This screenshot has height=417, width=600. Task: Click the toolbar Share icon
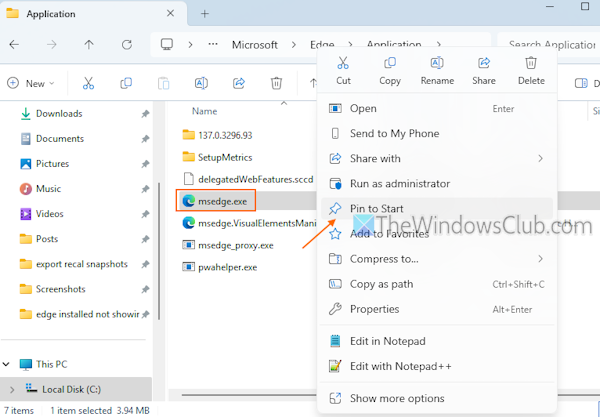[x=239, y=83]
